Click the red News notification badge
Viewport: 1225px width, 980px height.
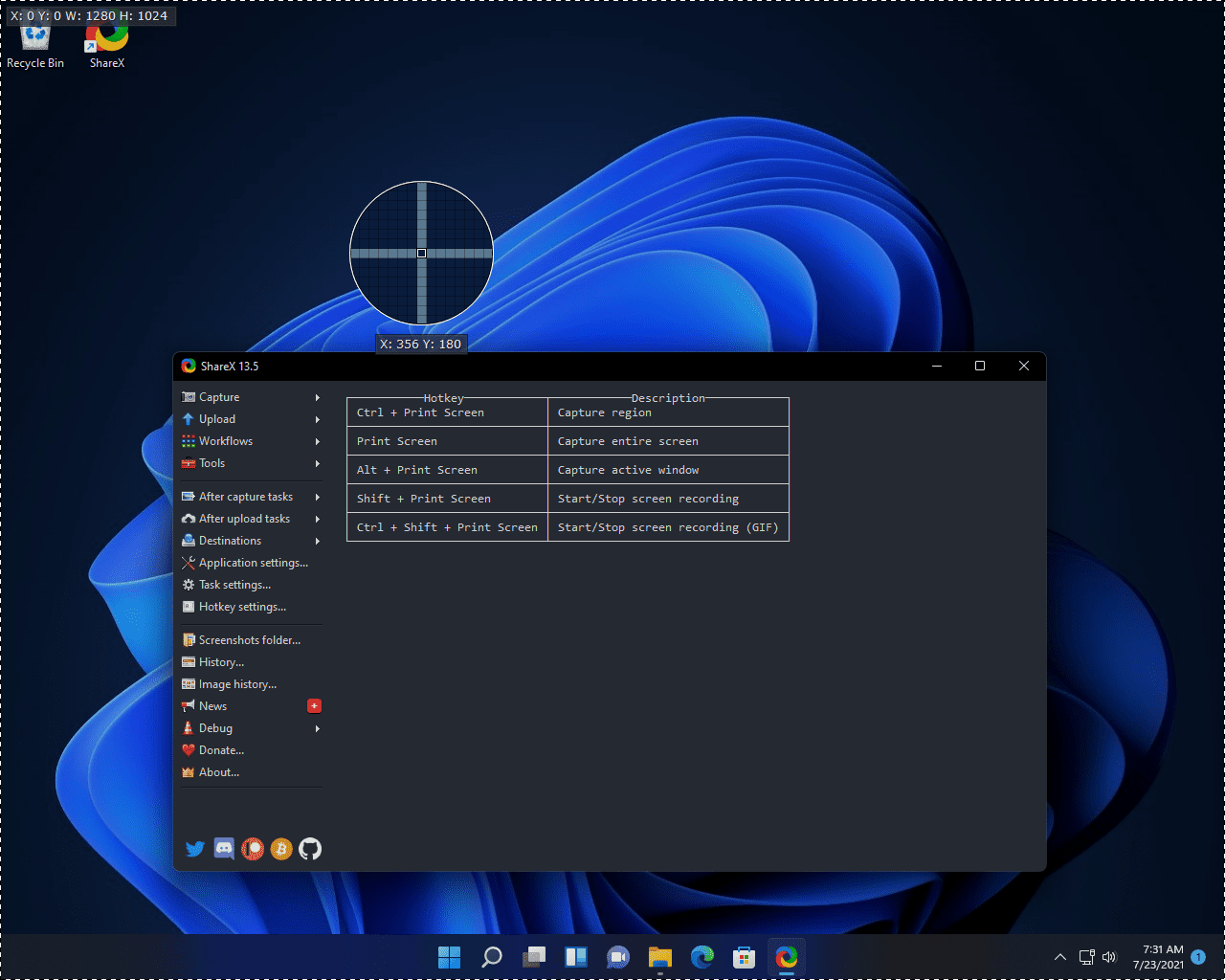click(314, 706)
